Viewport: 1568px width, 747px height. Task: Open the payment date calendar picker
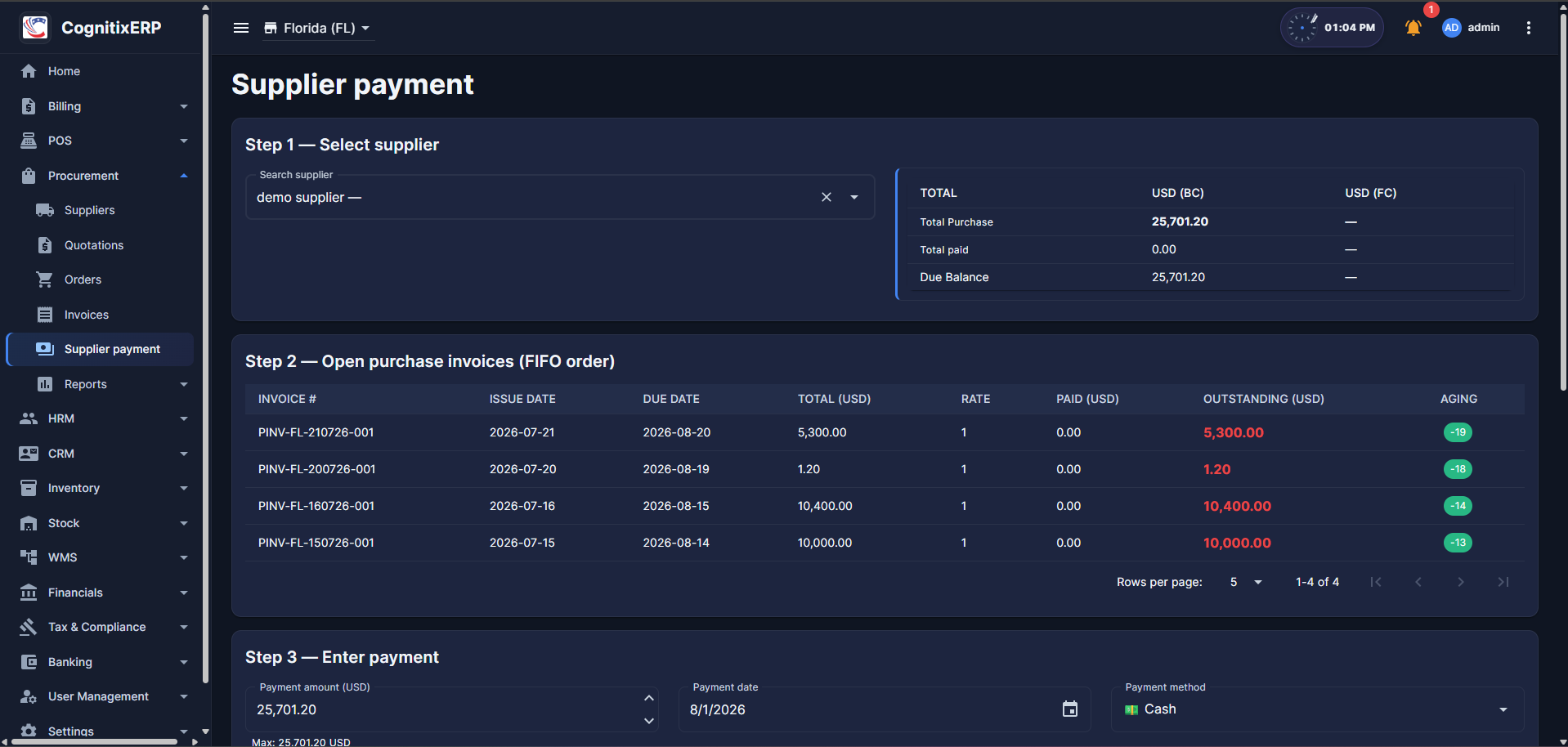click(1070, 709)
